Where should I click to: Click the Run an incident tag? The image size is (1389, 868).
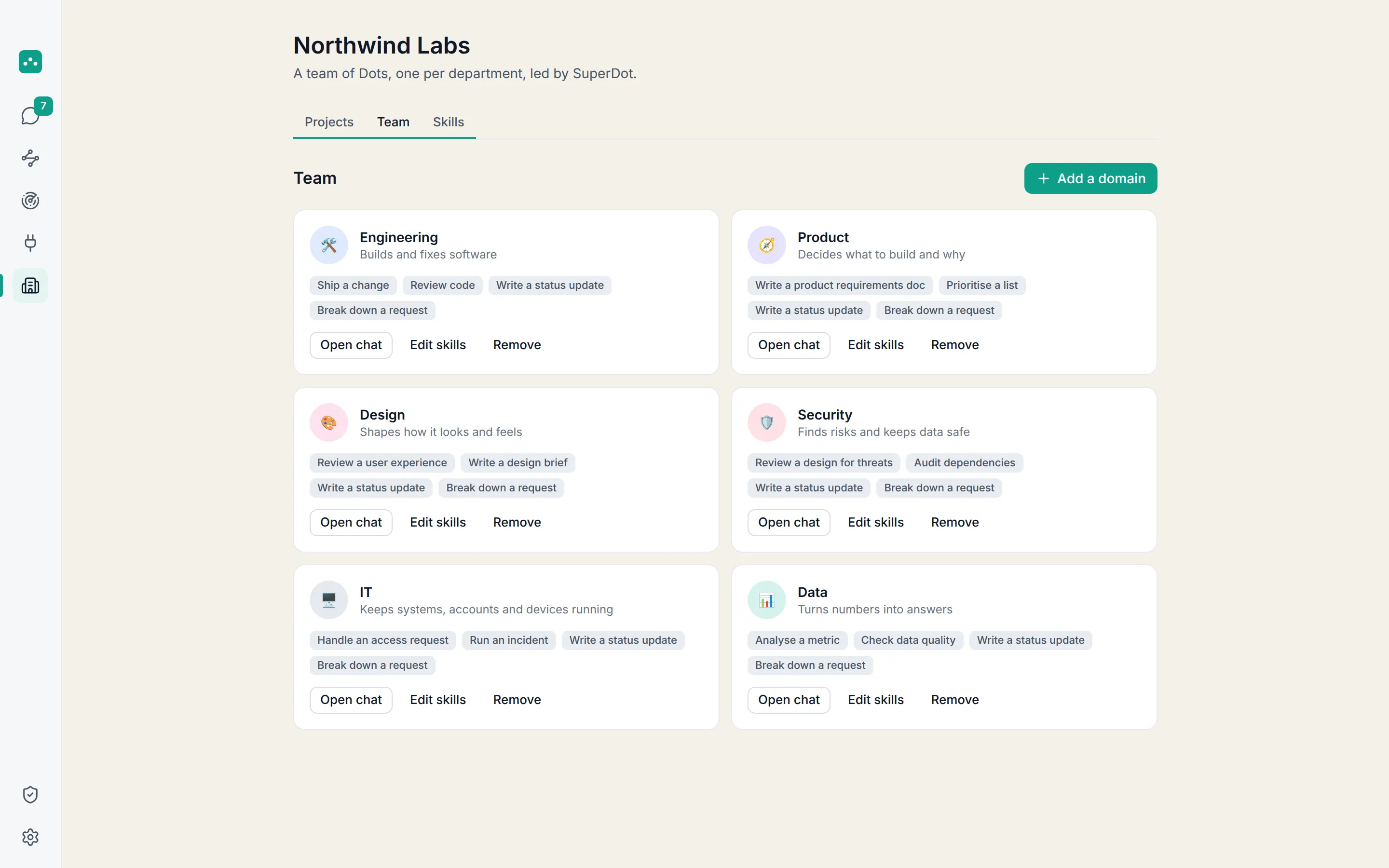508,640
